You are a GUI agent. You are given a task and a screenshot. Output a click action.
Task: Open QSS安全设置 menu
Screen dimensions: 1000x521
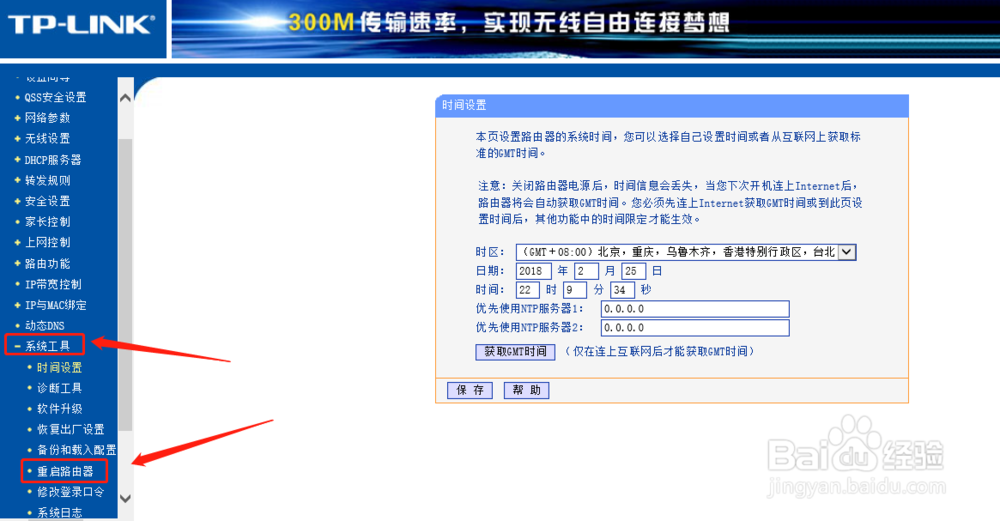coord(55,97)
